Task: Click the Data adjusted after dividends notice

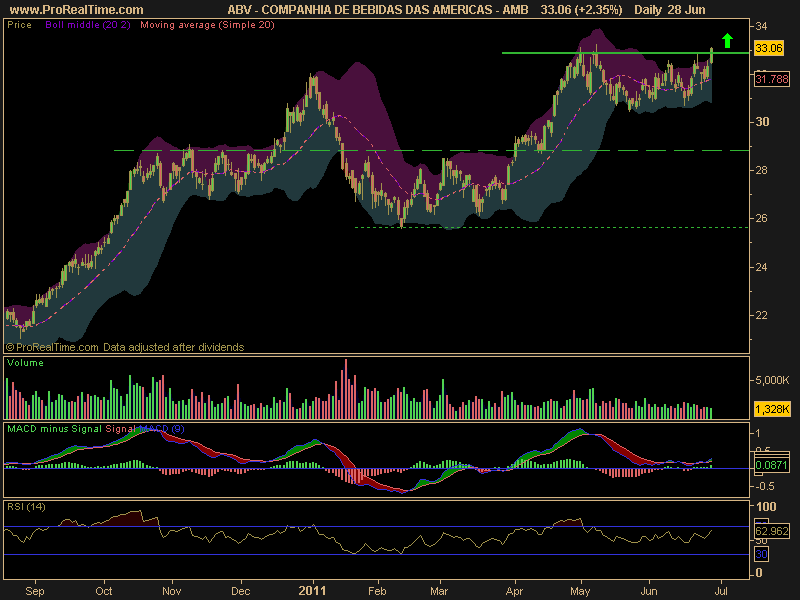Action: tap(173, 347)
